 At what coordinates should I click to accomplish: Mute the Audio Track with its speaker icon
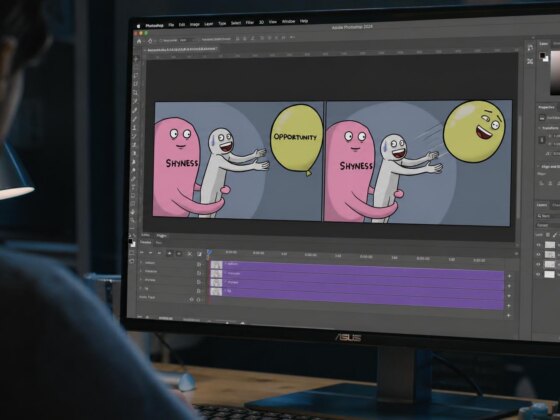[x=191, y=299]
